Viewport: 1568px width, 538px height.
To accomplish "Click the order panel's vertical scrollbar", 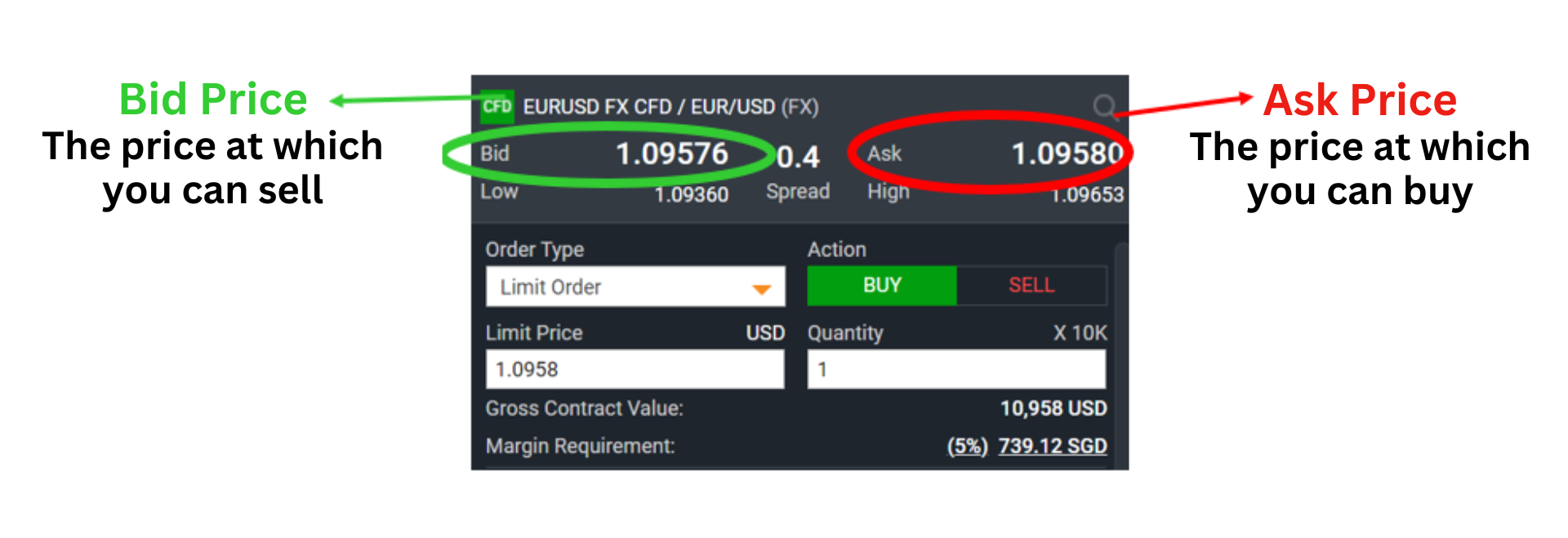I will click(x=1122, y=355).
